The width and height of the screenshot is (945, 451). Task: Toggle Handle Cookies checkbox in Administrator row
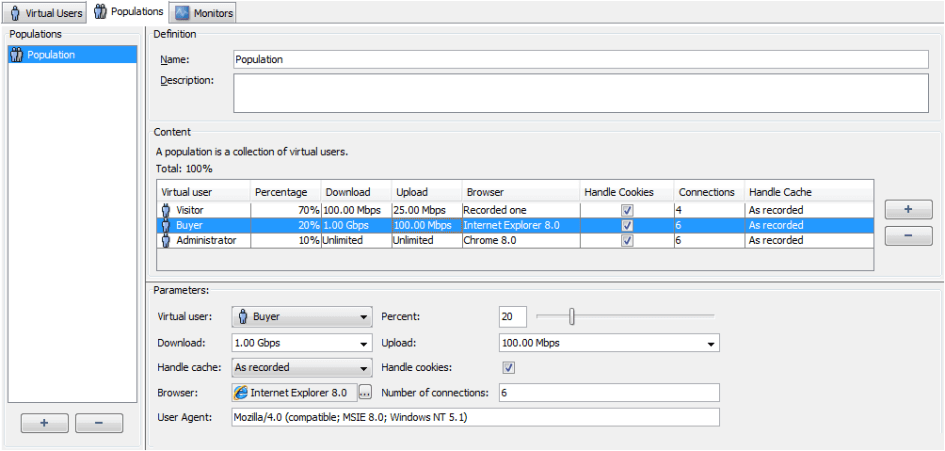pyautogui.click(x=626, y=240)
